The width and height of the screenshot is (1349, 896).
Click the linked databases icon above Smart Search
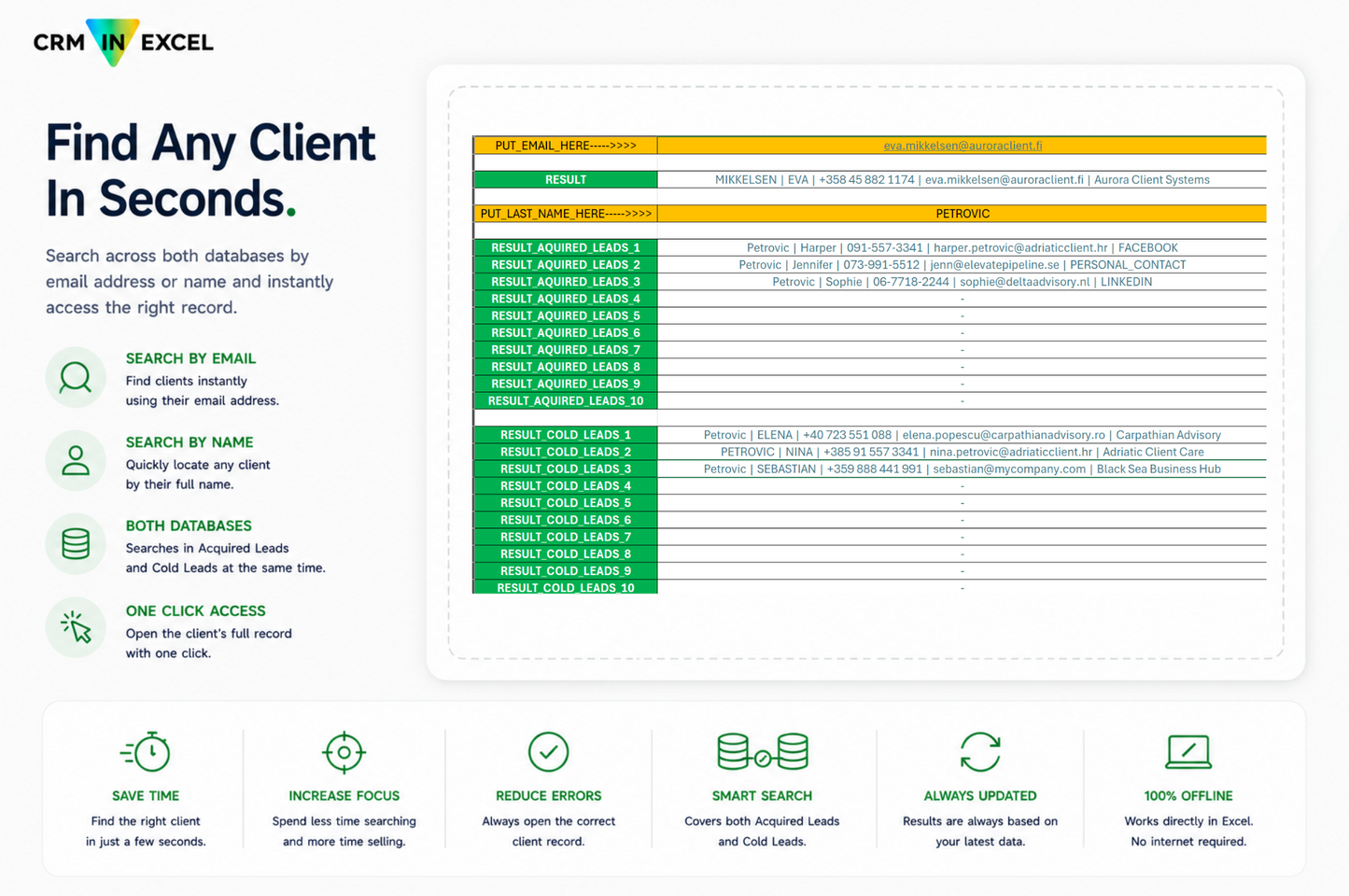(762, 751)
